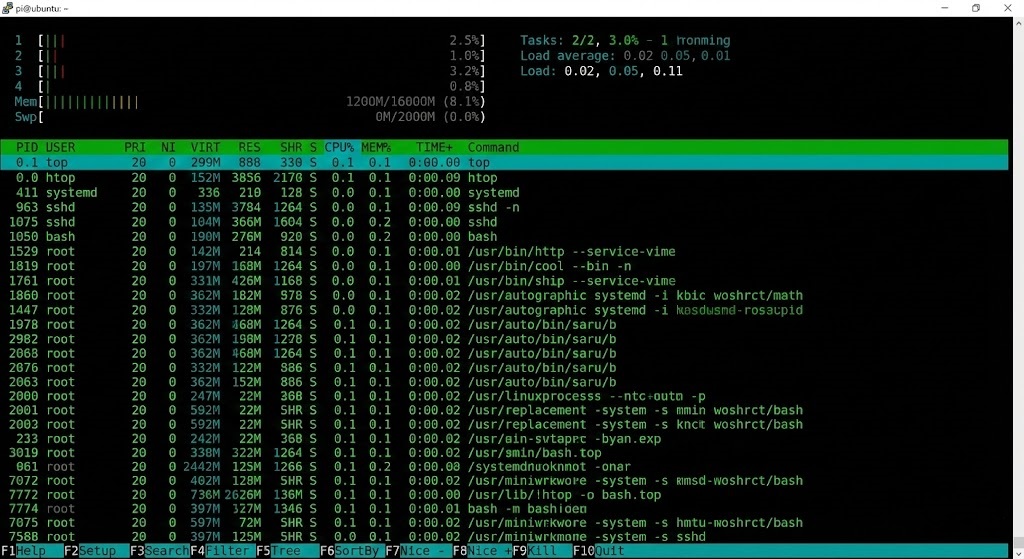Click the Swp usage meter
The width and height of the screenshot is (1024, 559).
[250, 118]
